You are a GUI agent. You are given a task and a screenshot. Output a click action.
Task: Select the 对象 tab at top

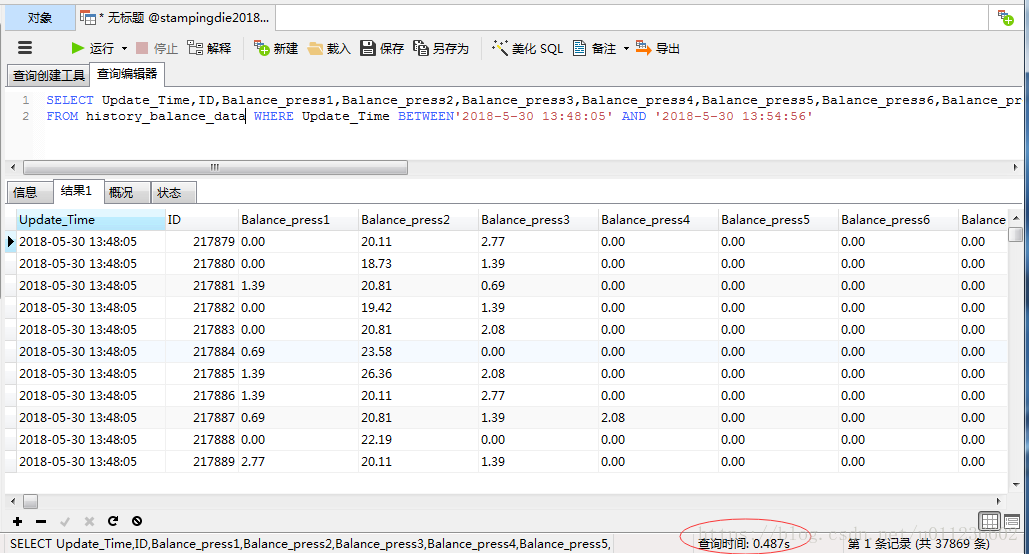pyautogui.click(x=39, y=18)
